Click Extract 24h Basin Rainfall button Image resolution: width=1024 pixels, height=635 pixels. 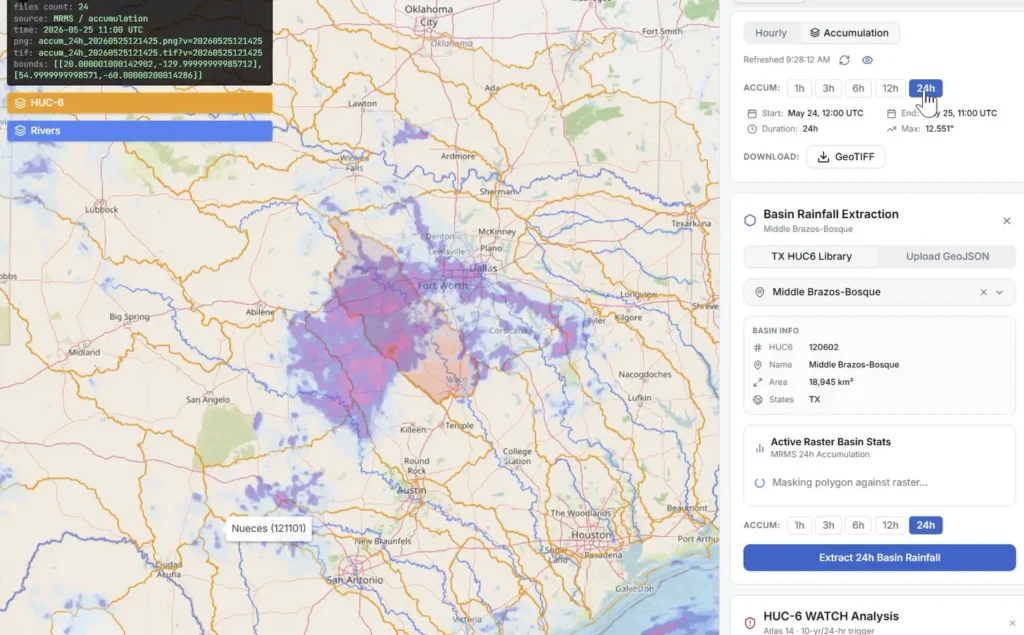(879, 557)
